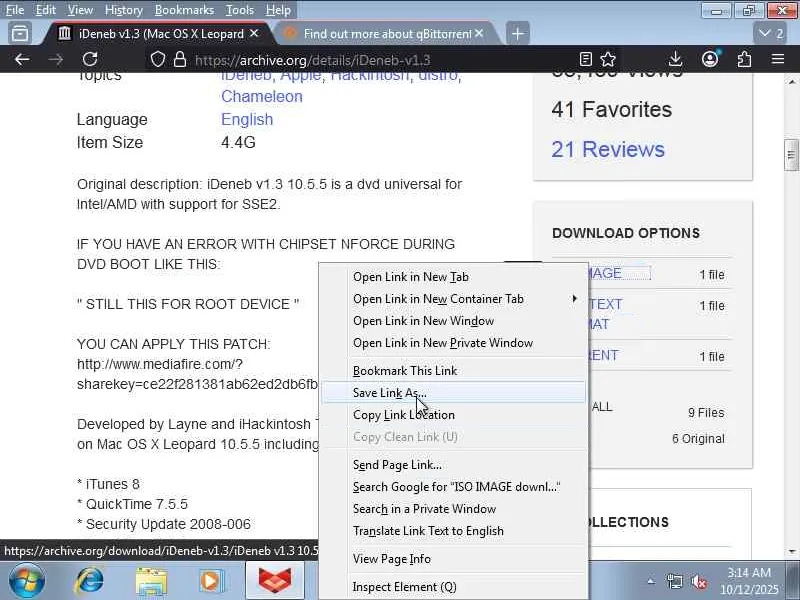Image resolution: width=800 pixels, height=600 pixels.
Task: Click the 9 Files link
Action: click(706, 413)
